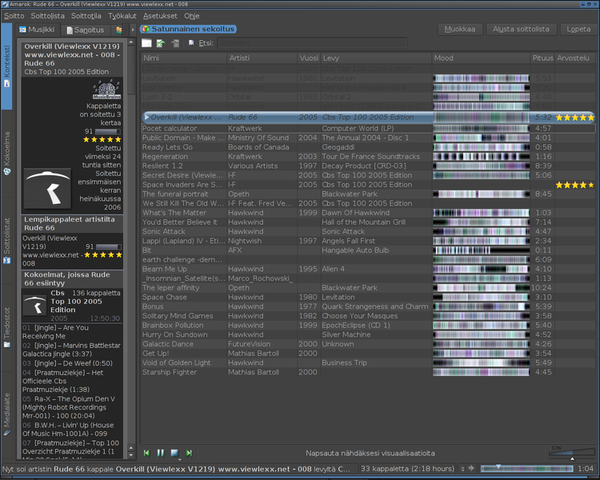Click the Etsi search input field
This screenshot has width=600, height=480.
pos(312,43)
